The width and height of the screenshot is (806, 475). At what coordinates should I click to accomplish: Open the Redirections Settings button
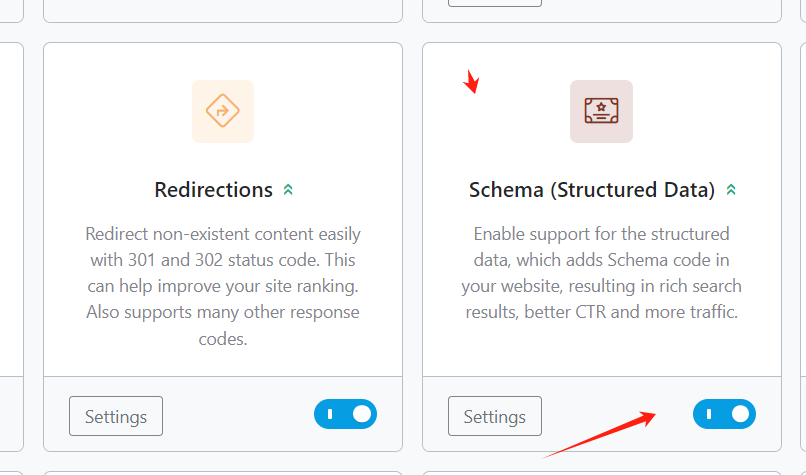(116, 416)
